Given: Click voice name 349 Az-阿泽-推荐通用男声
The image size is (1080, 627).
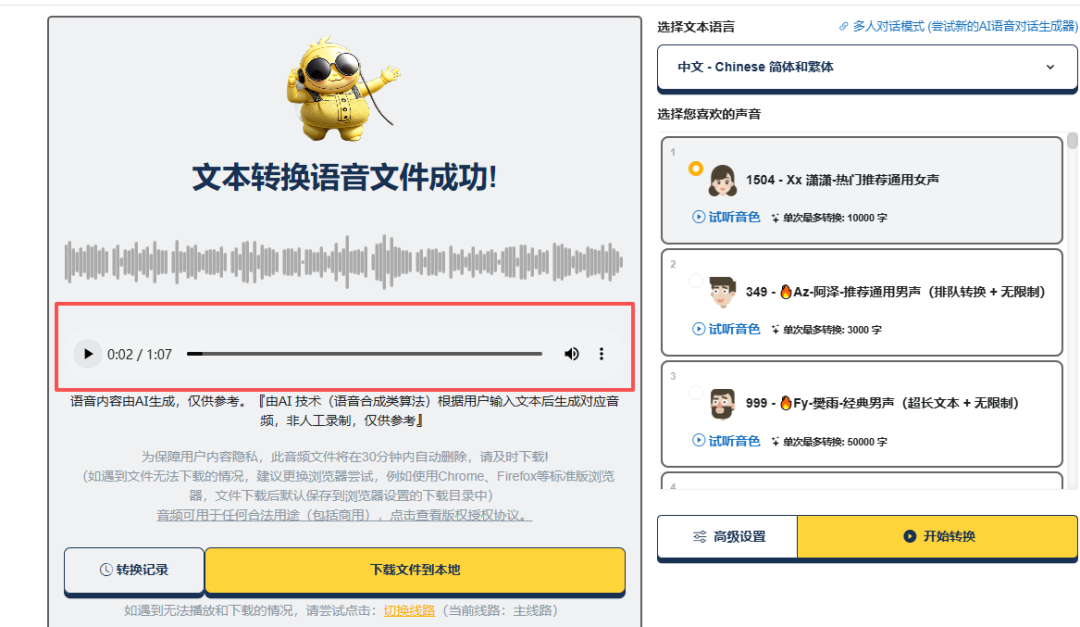Looking at the screenshot, I should 895,292.
